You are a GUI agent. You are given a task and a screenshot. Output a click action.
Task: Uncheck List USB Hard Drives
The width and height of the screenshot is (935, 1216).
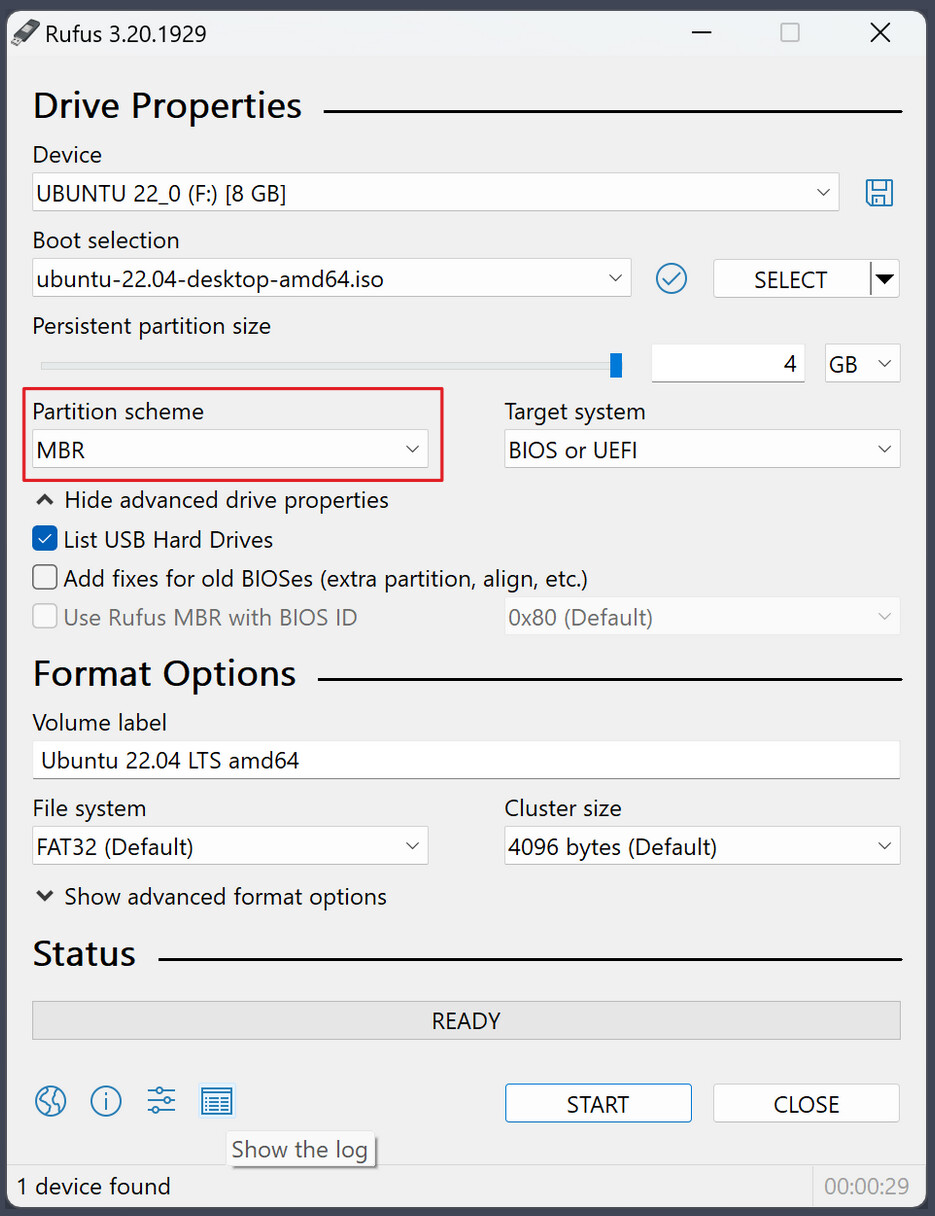tap(45, 540)
